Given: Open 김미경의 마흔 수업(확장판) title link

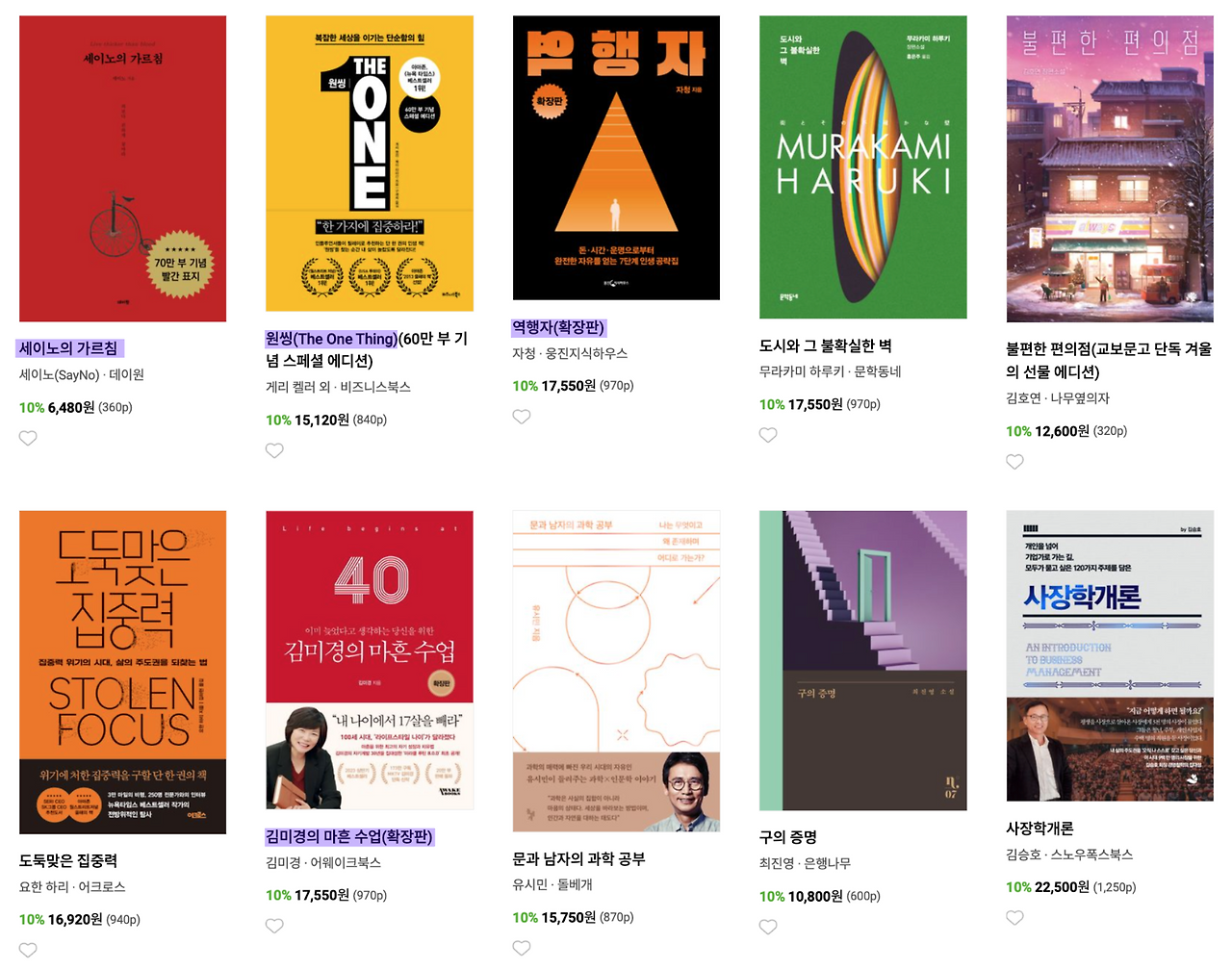Looking at the screenshot, I should [349, 837].
